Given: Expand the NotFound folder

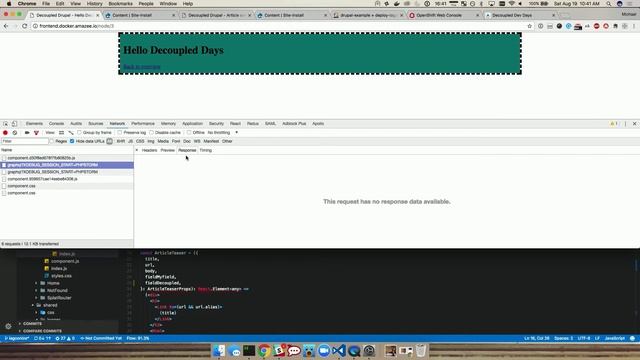Looking at the screenshot, I should pyautogui.click(x=57, y=291).
